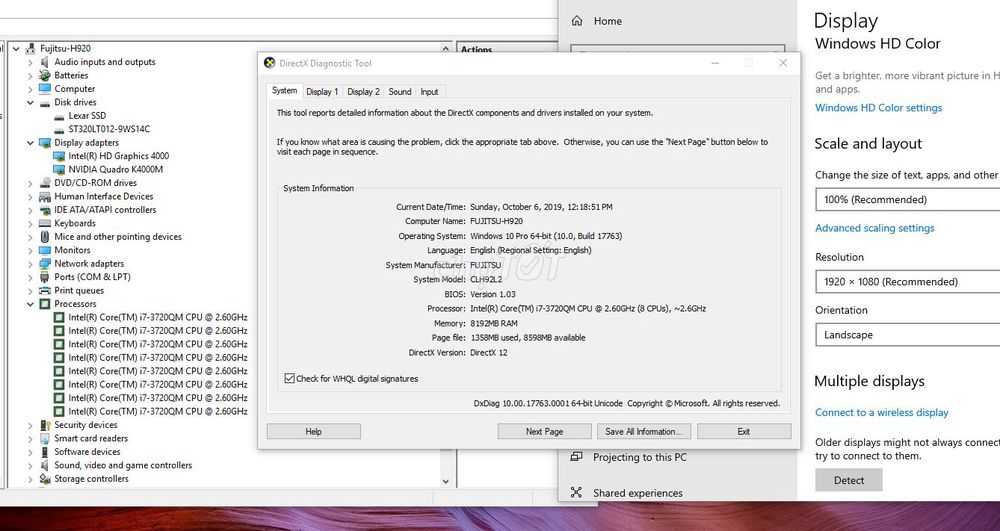Switch to the Display 1 tab
The height and width of the screenshot is (531, 1000).
tap(322, 92)
